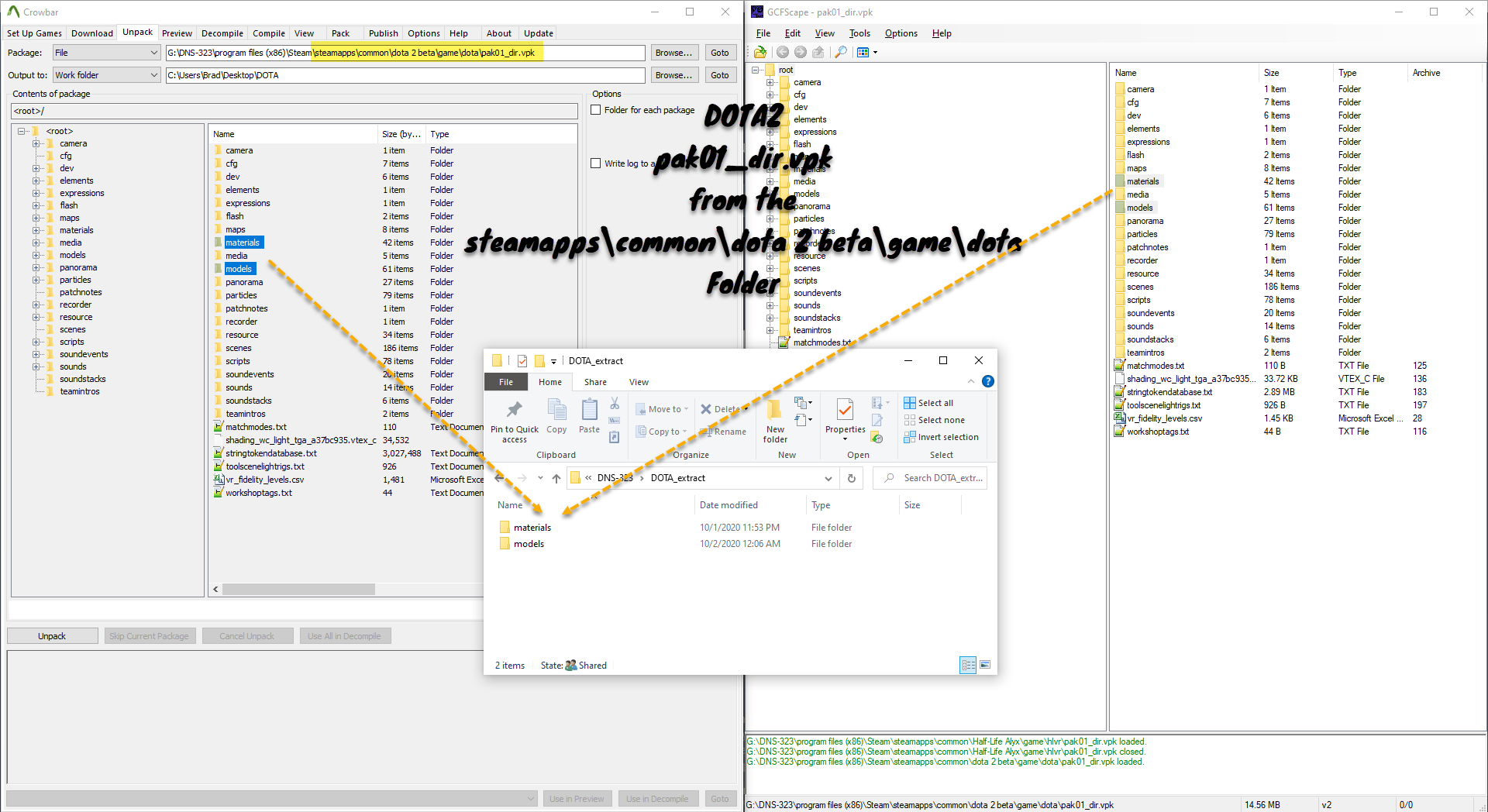Open the Find magnifier tool in GCFScape
Screen dimensions: 1488x812
pyautogui.click(x=840, y=52)
